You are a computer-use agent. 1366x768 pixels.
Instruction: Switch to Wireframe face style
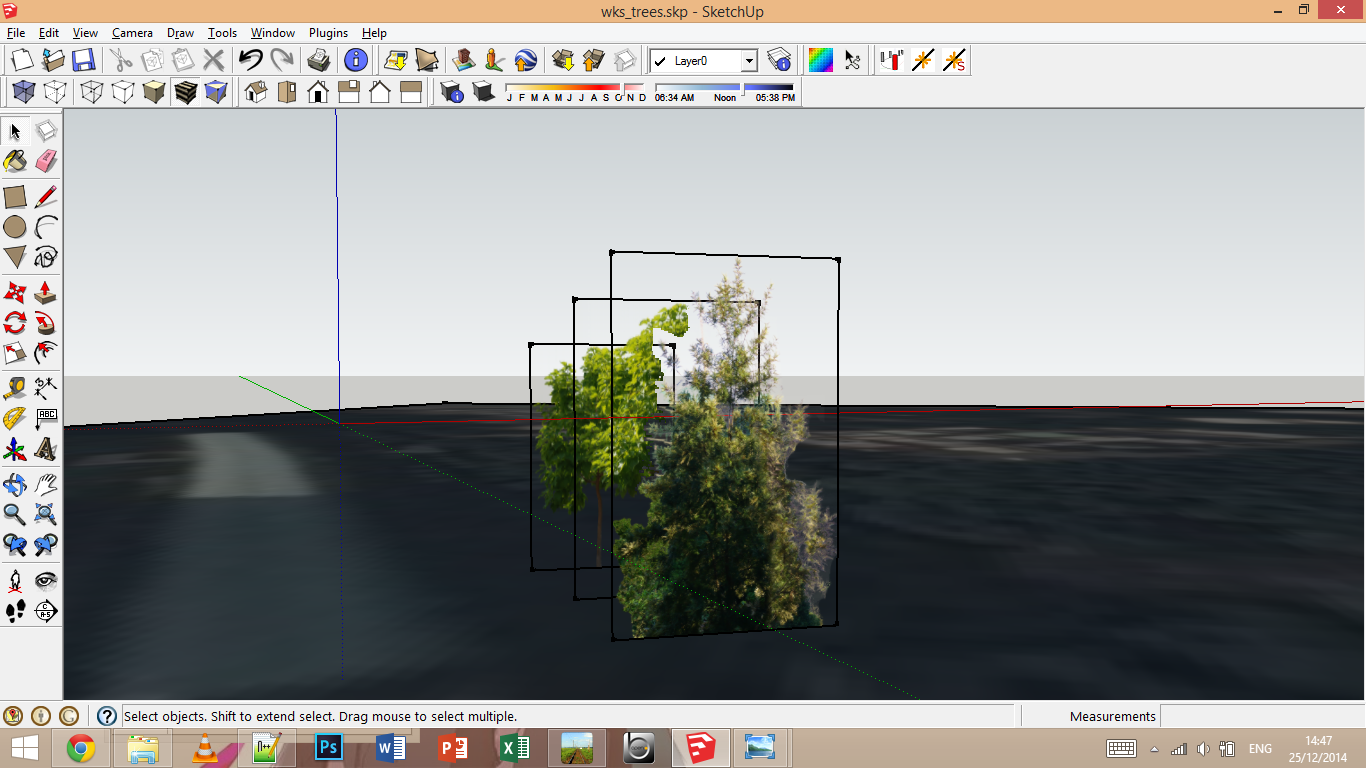[91, 93]
